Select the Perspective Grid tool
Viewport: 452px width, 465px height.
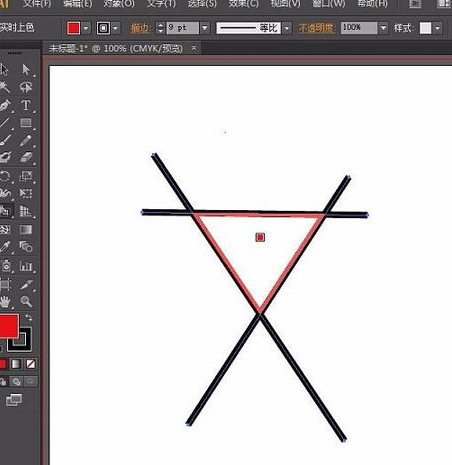(x=26, y=211)
